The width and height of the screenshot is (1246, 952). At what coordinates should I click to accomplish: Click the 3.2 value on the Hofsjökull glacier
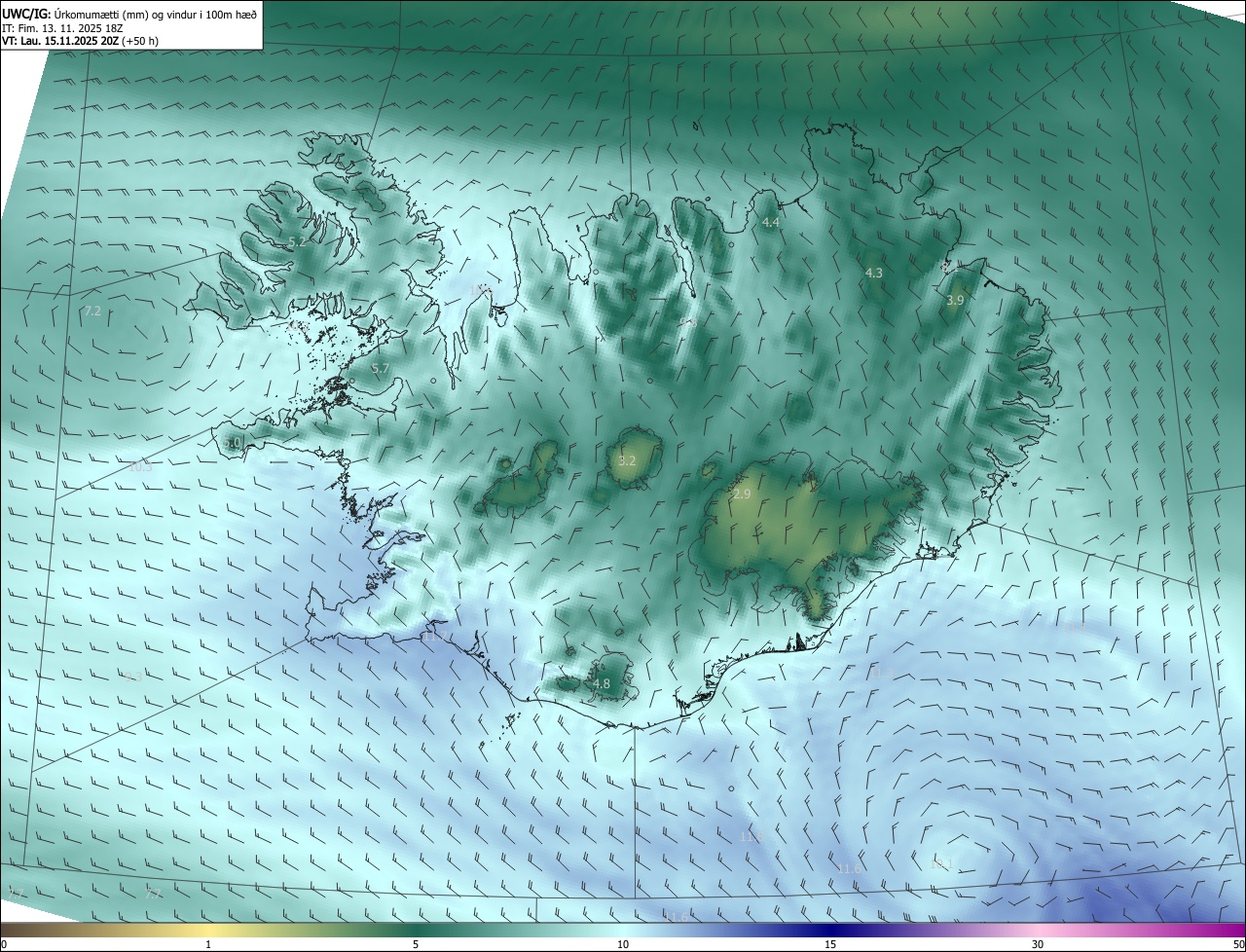click(627, 460)
